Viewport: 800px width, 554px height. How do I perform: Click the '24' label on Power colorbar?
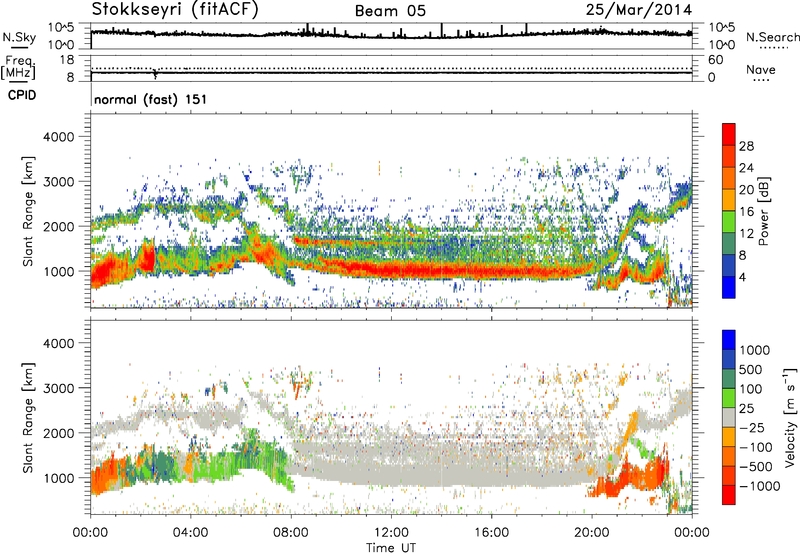[x=746, y=168]
